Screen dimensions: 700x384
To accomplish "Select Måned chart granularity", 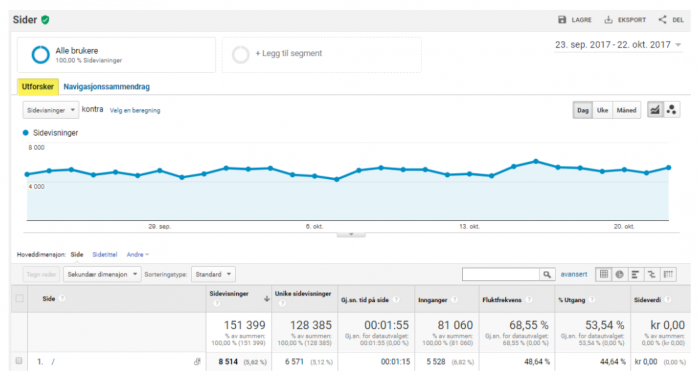I will [626, 110].
